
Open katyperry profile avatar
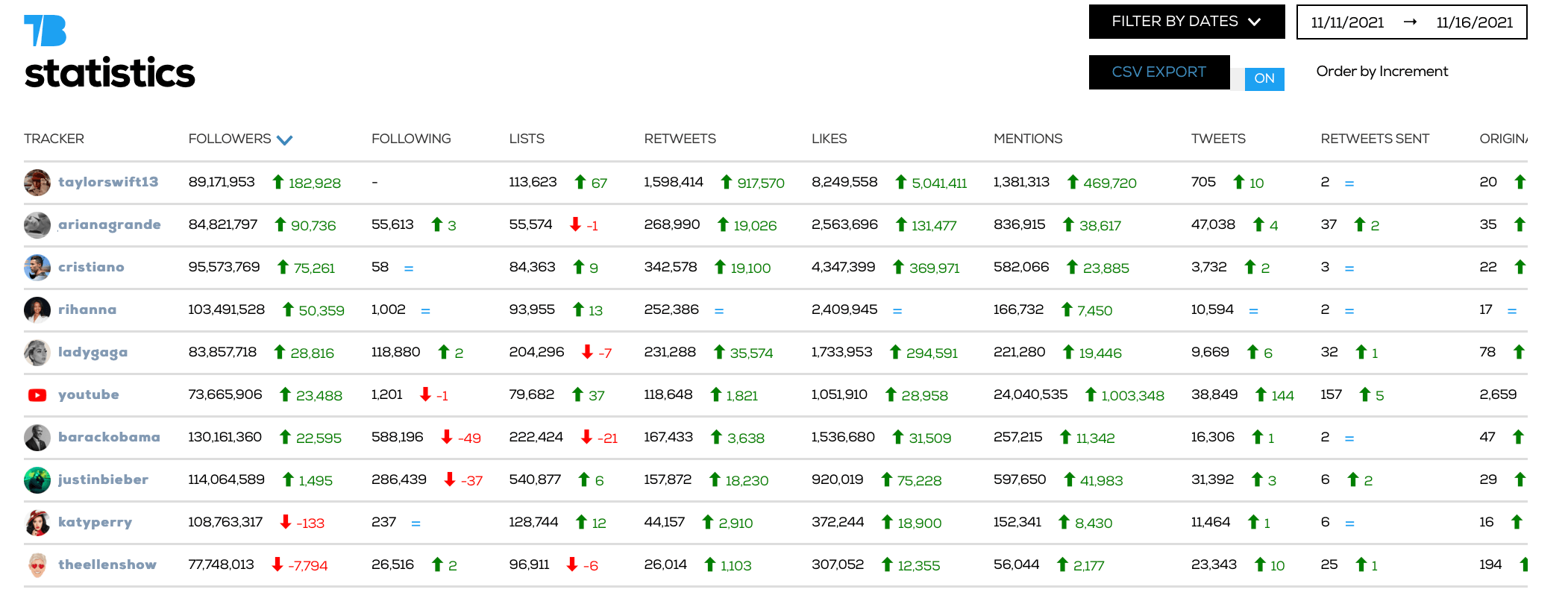point(37,522)
